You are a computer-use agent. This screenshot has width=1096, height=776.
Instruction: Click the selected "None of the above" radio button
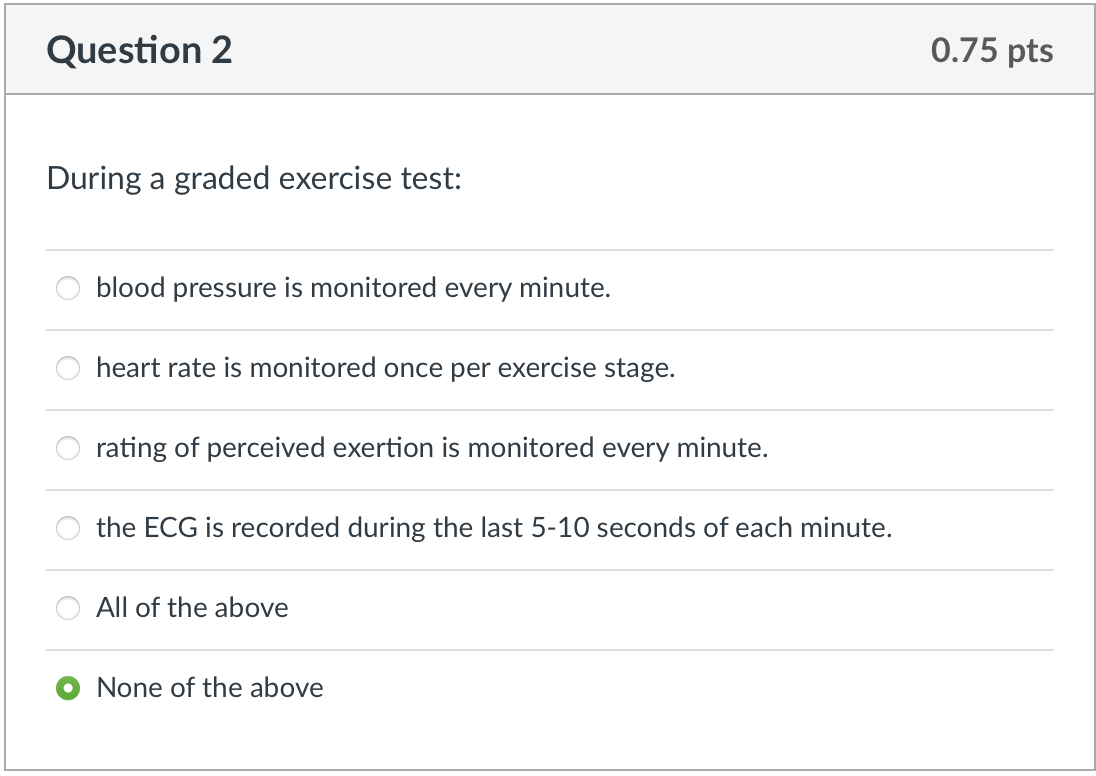(x=67, y=688)
